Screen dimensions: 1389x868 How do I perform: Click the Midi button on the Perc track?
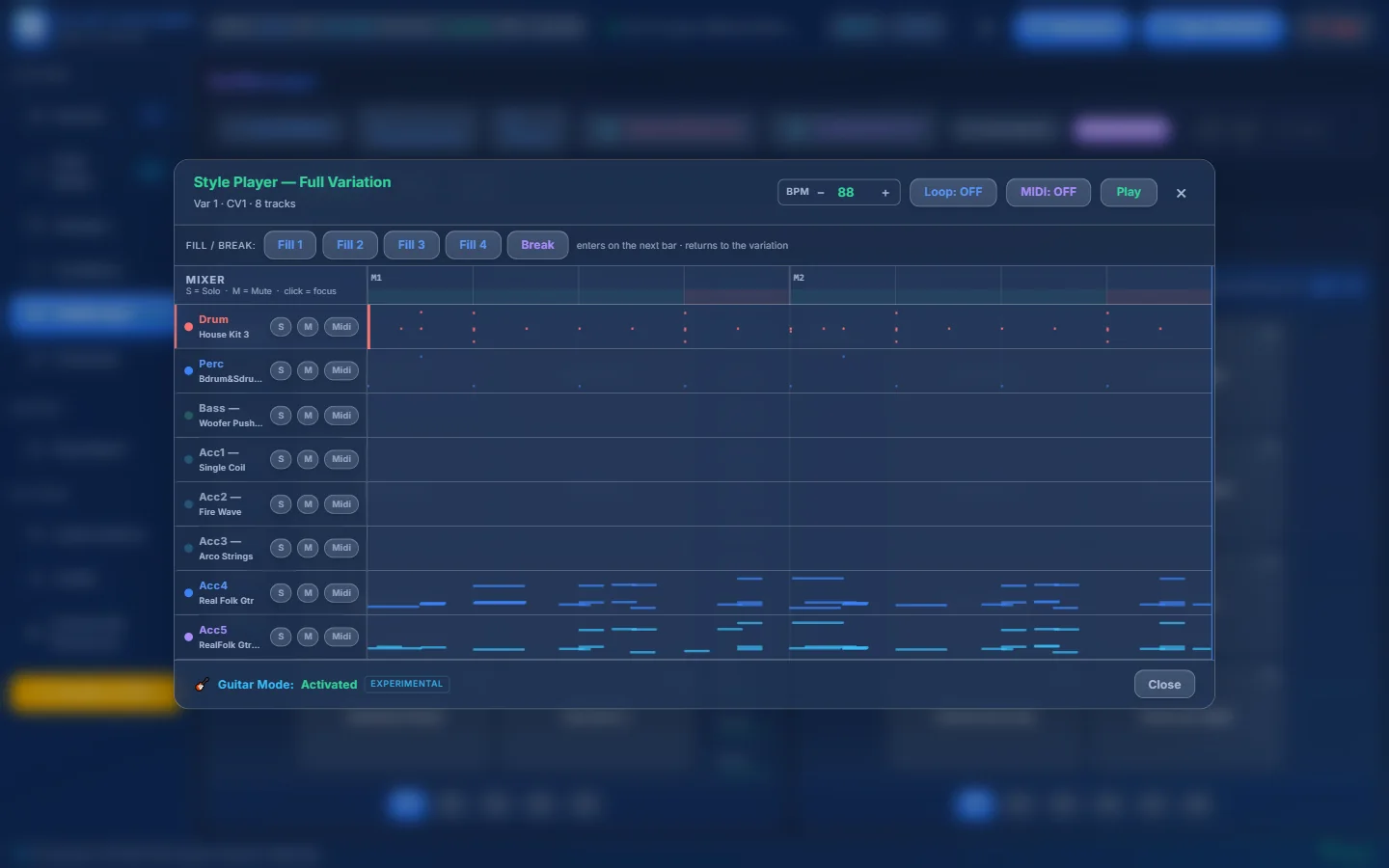[341, 370]
